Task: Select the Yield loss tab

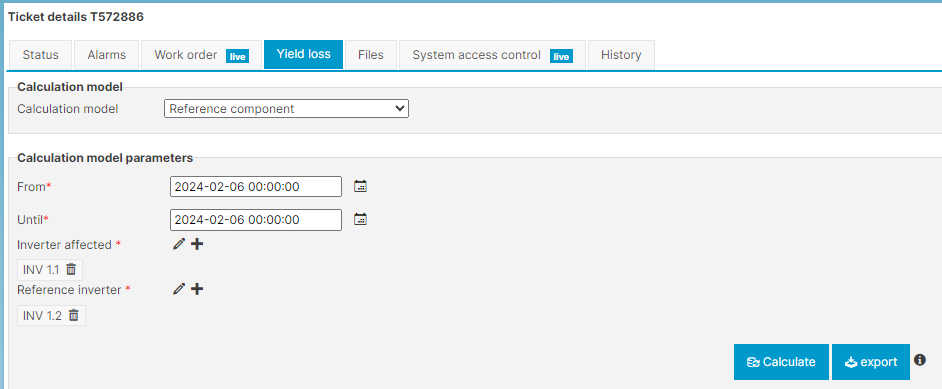Action: (x=303, y=54)
